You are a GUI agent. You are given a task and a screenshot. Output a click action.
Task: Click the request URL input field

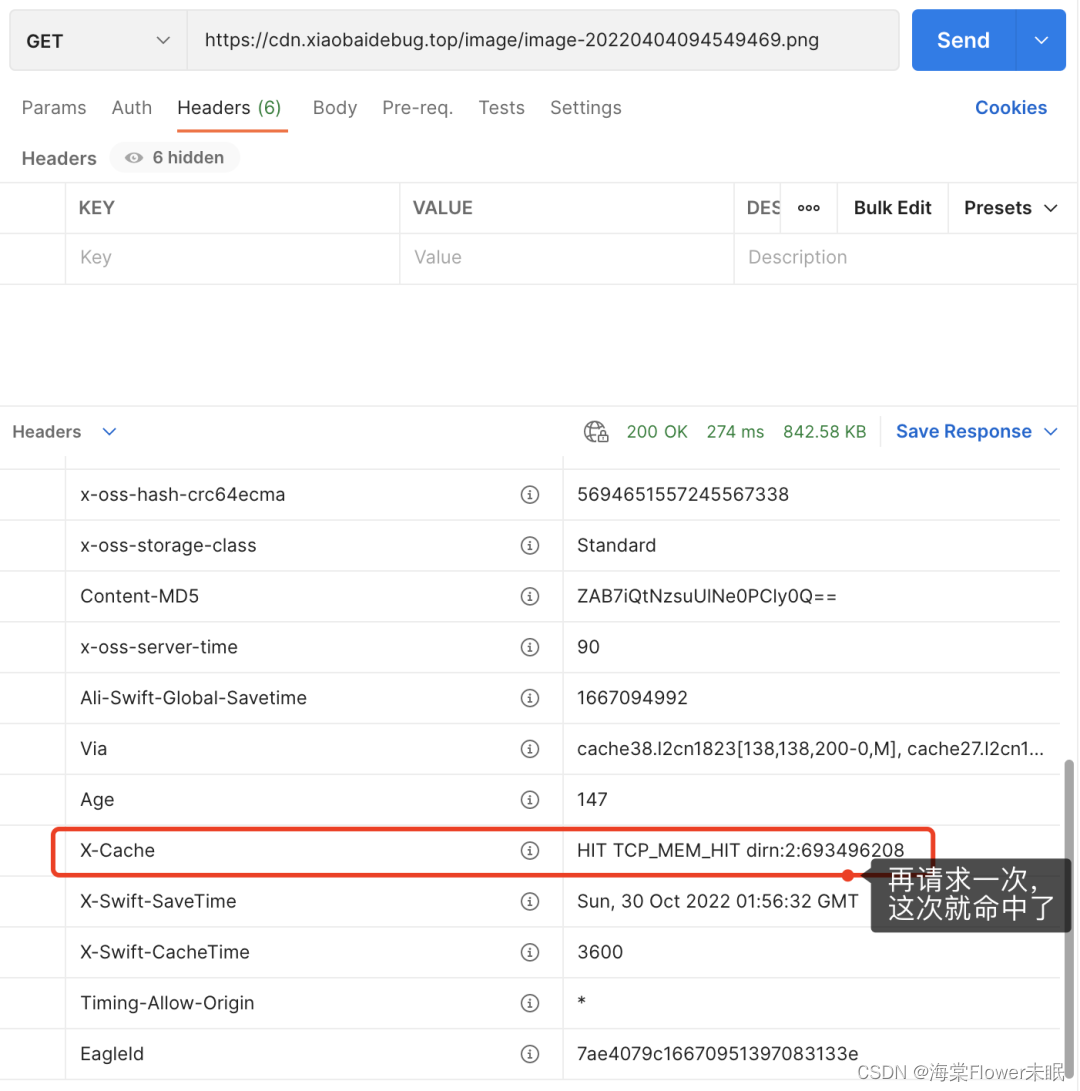point(544,40)
